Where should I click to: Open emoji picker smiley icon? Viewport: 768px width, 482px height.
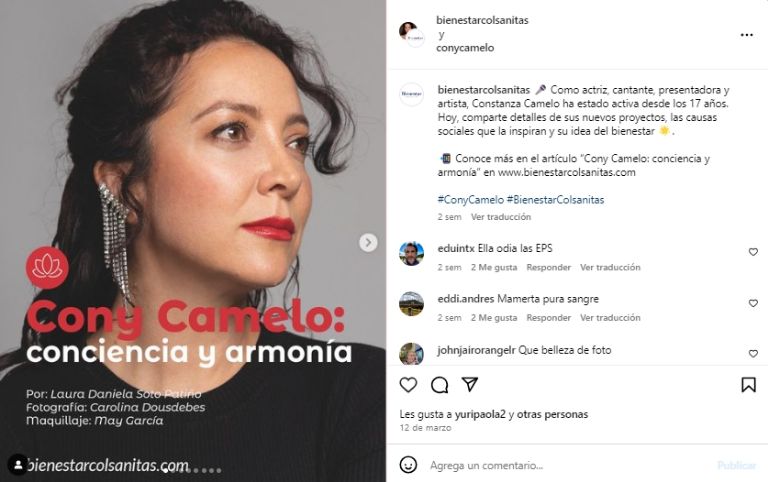click(x=408, y=464)
